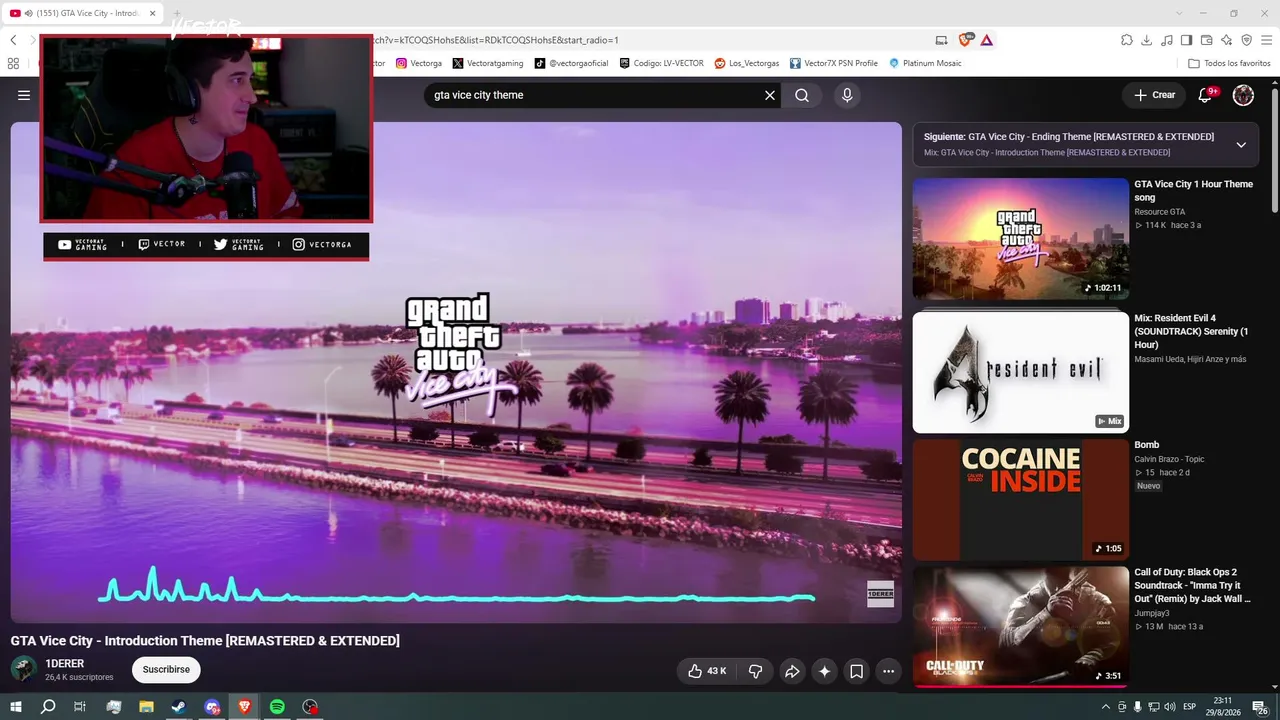Screen dimensions: 1280x720
Task: Click the install-app icon in address bar
Action: (x=941, y=40)
